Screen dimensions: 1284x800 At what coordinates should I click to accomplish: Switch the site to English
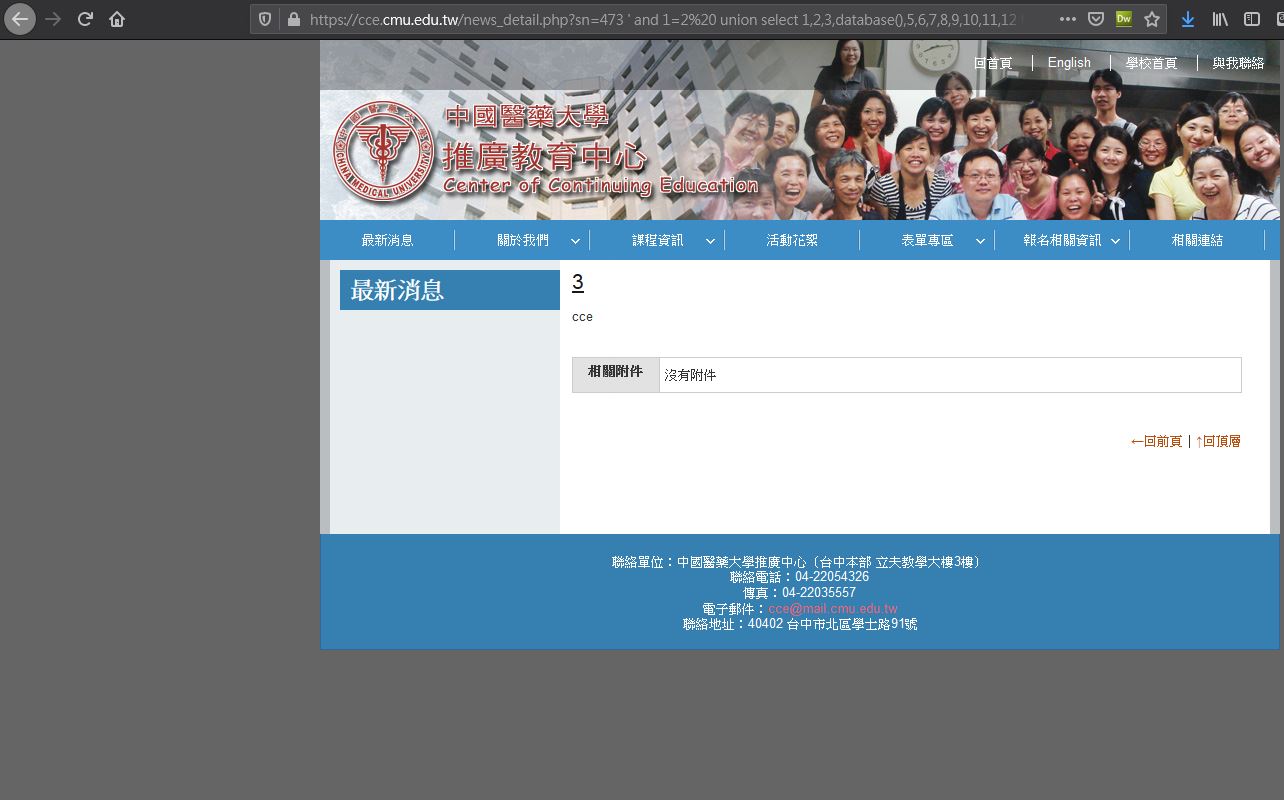pyautogui.click(x=1069, y=62)
